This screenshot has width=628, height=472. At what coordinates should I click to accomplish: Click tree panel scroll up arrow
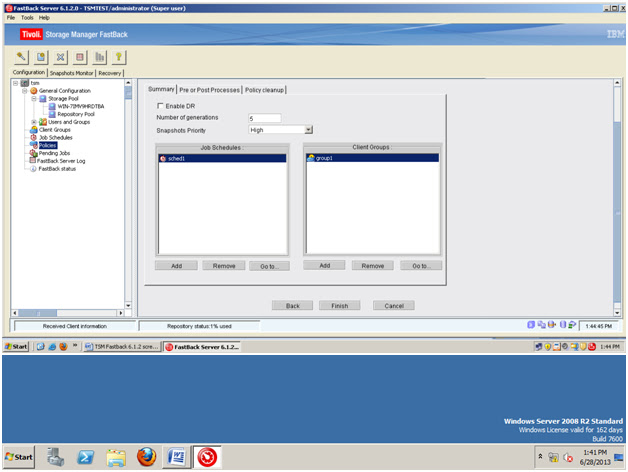[128, 83]
